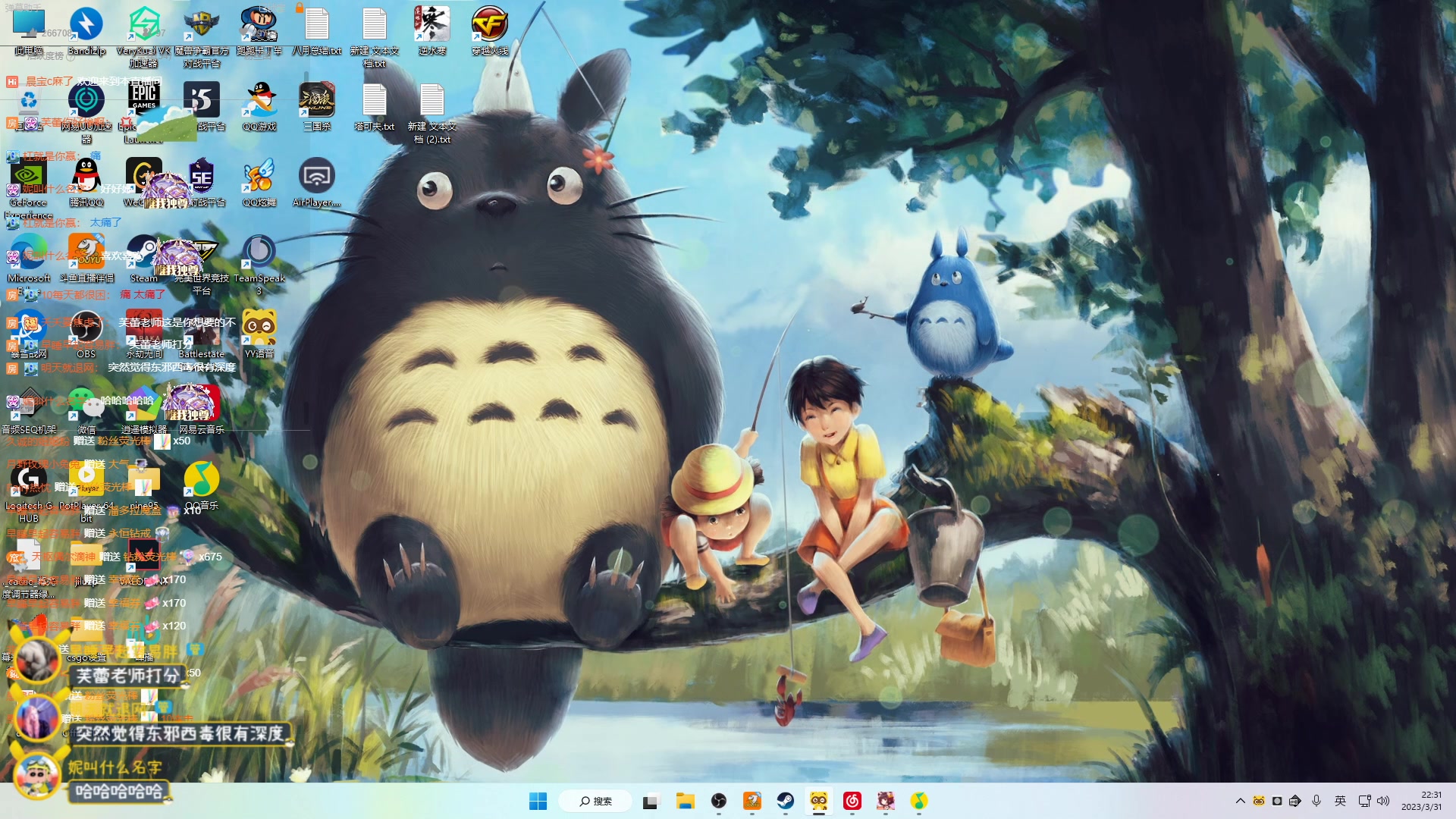Switch to 斗鱼直播伴侣 in the taskbar
1456x819 pixels.
click(752, 801)
